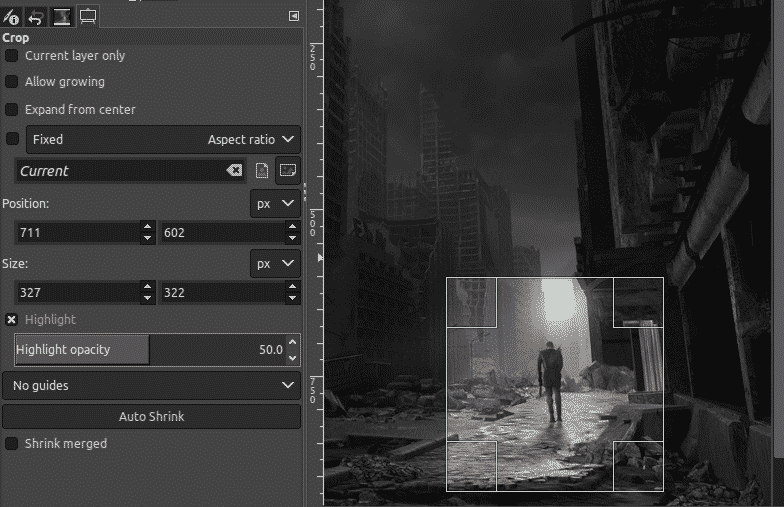The height and width of the screenshot is (507, 784).
Task: Toggle Expand from center checkbox
Action: 12,109
